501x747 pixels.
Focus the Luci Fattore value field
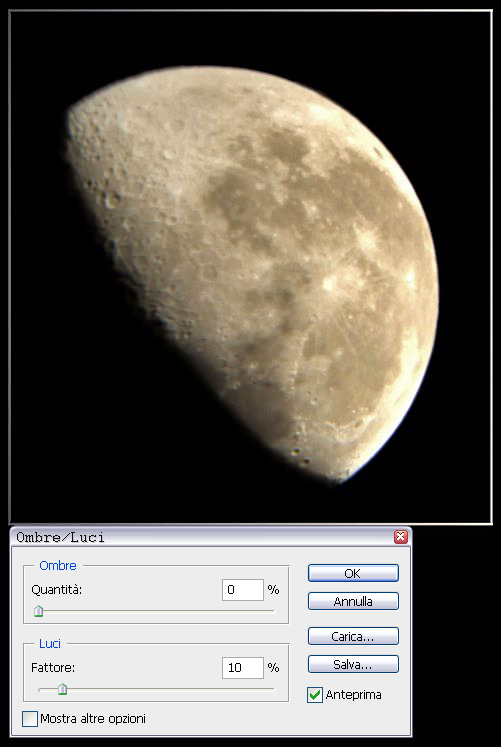pos(242,668)
